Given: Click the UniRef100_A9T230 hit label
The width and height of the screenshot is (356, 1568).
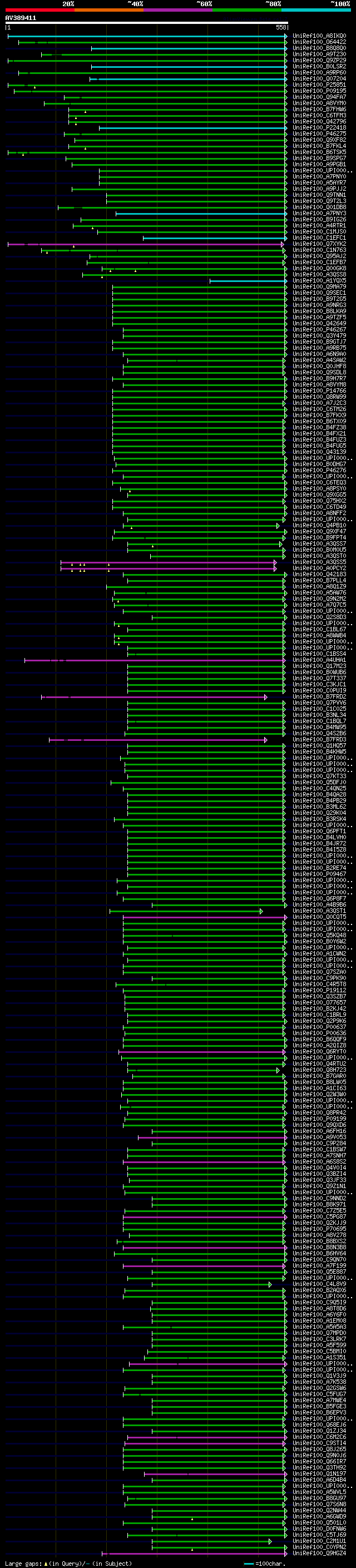Looking at the screenshot, I should 319,54.
